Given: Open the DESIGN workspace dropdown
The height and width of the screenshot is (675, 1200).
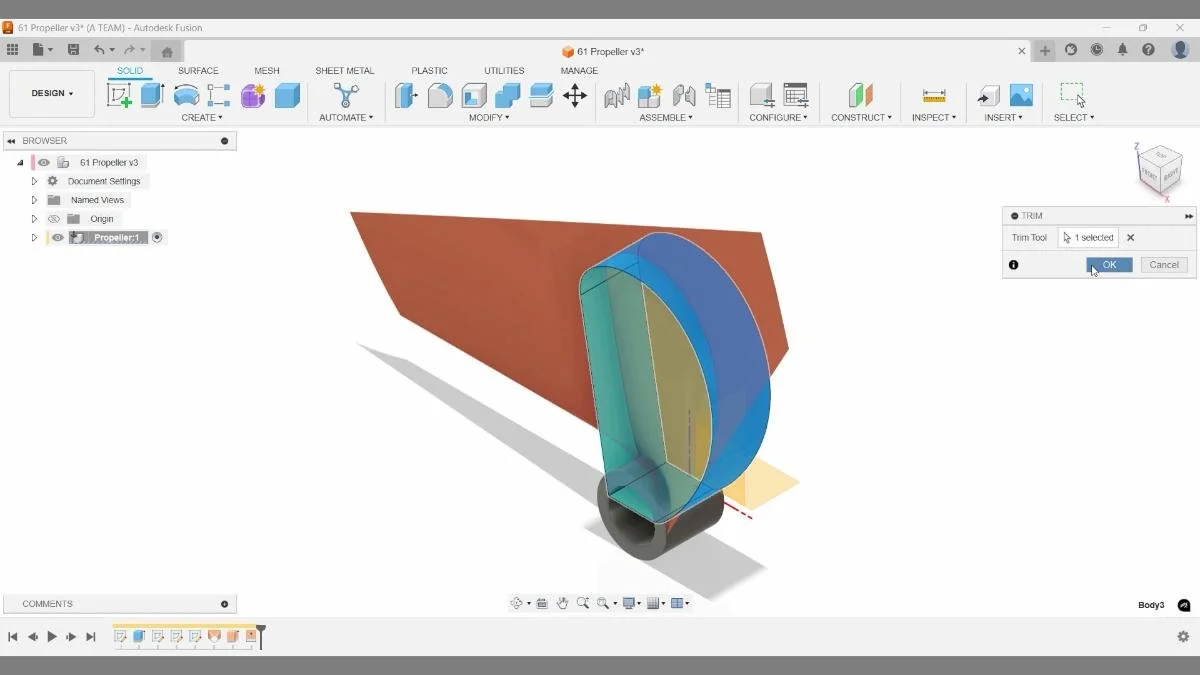Looking at the screenshot, I should pos(52,93).
